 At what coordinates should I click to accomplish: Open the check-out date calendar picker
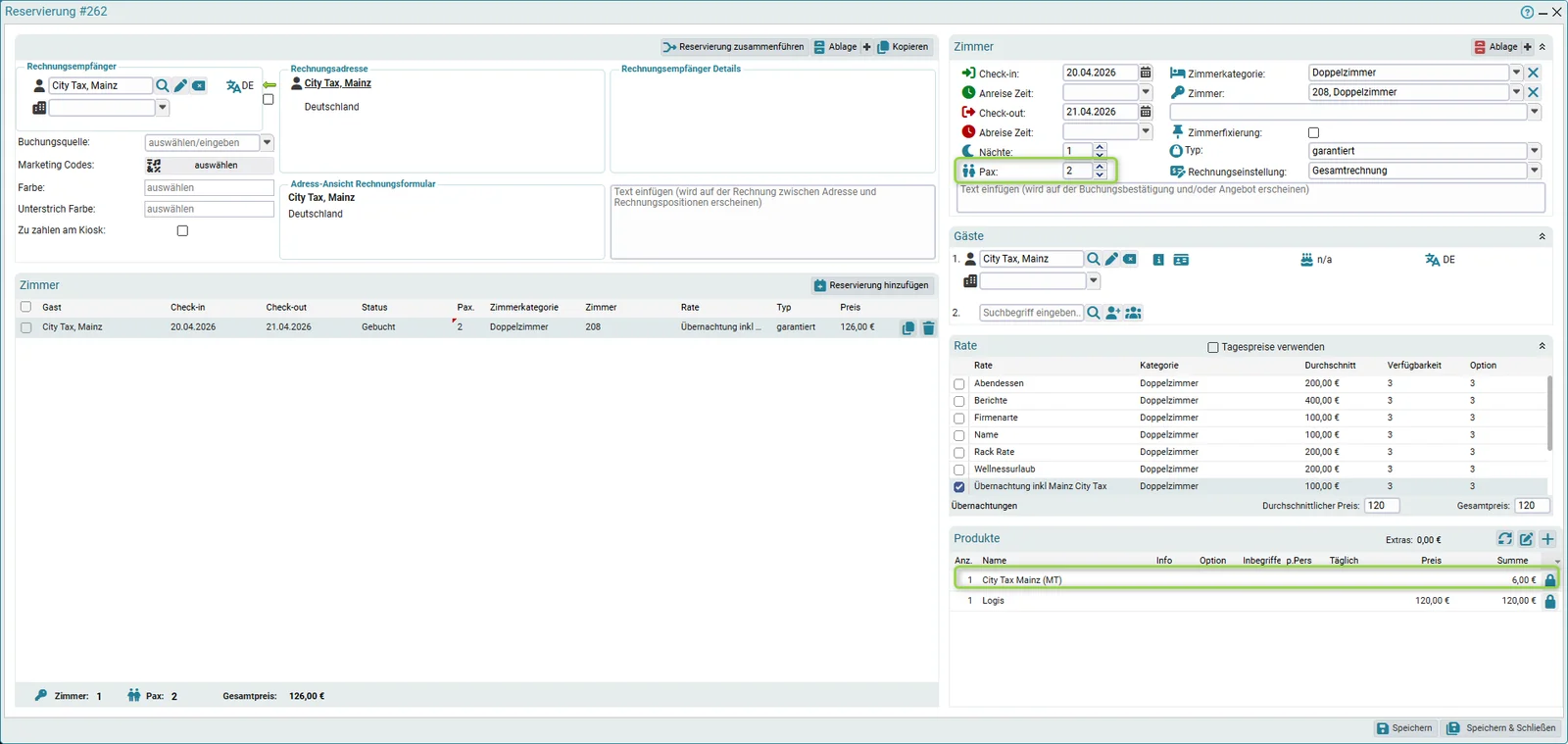[1146, 112]
